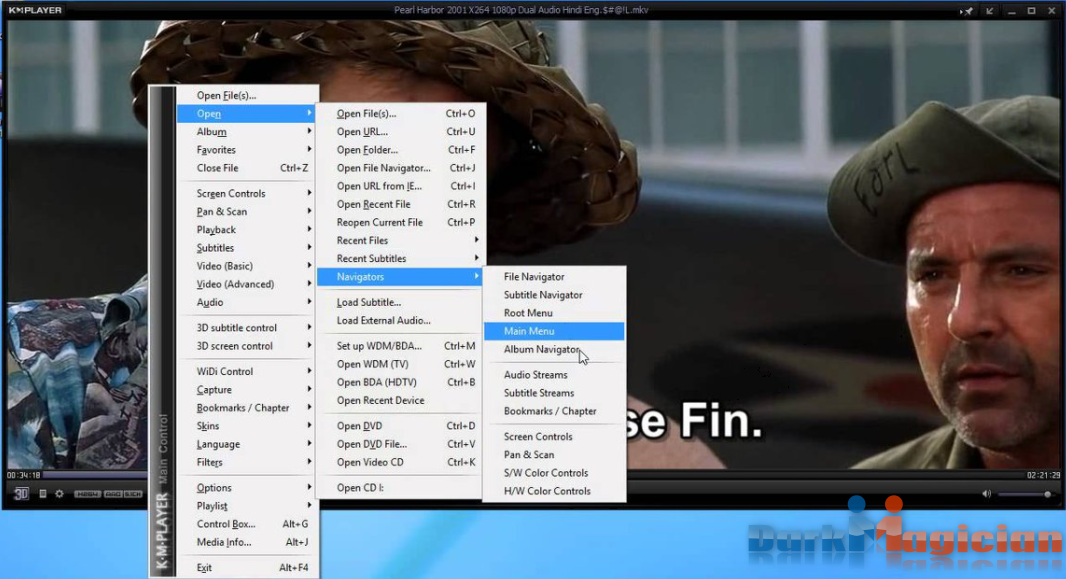Open the control box gear icon
Image resolution: width=1066 pixels, height=579 pixels.
tap(59, 494)
